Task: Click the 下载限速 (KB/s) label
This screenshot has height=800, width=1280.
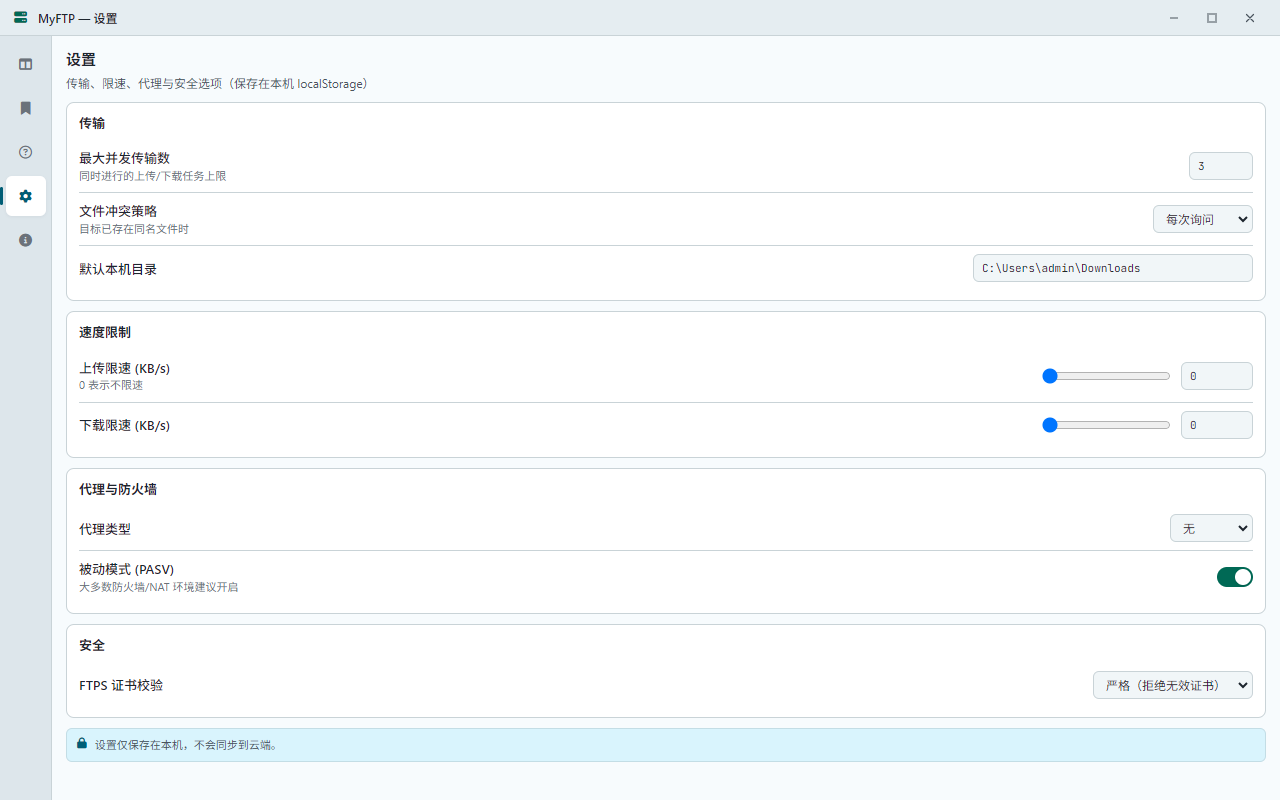Action: click(x=125, y=425)
